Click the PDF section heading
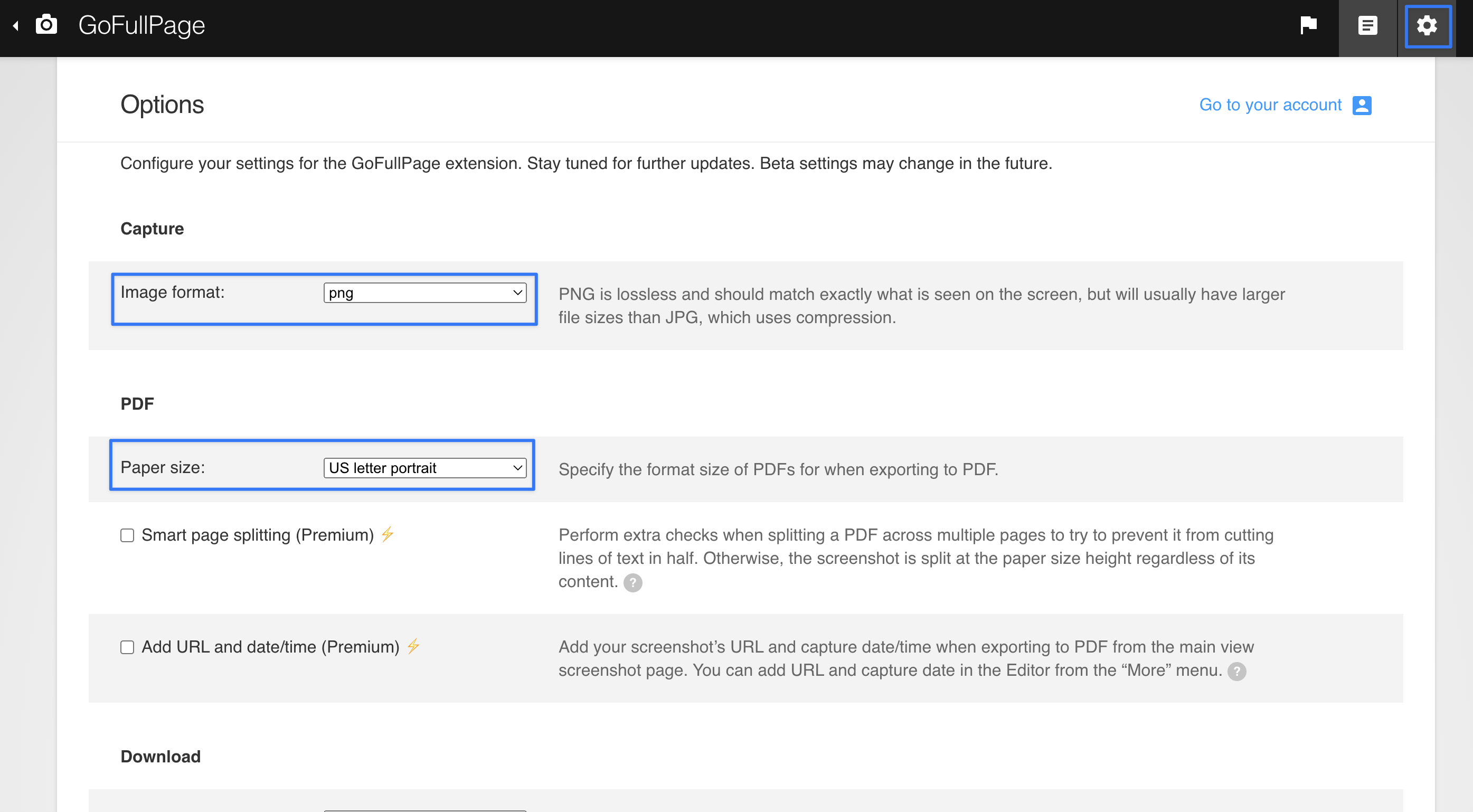Viewport: 1473px width, 812px height. pos(137,404)
